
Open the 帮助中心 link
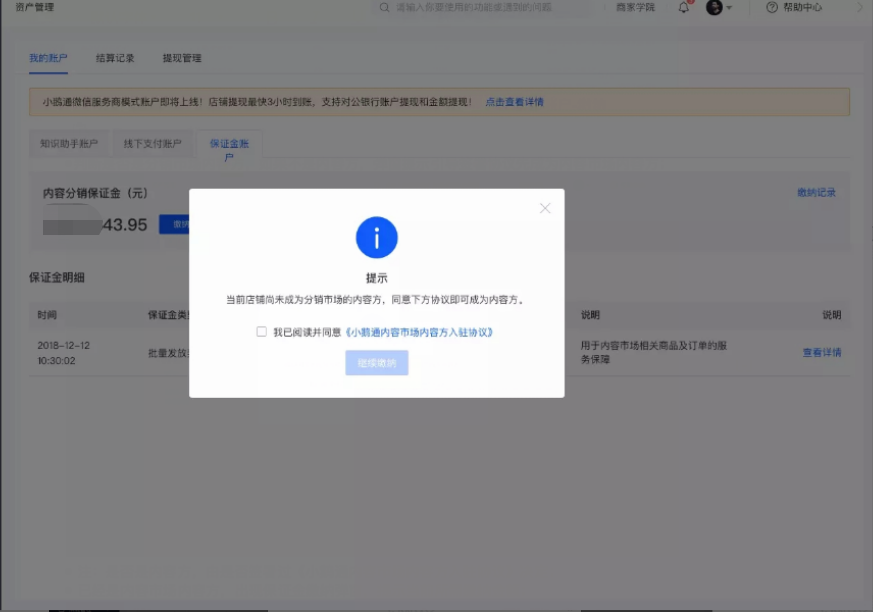pyautogui.click(x=802, y=7)
